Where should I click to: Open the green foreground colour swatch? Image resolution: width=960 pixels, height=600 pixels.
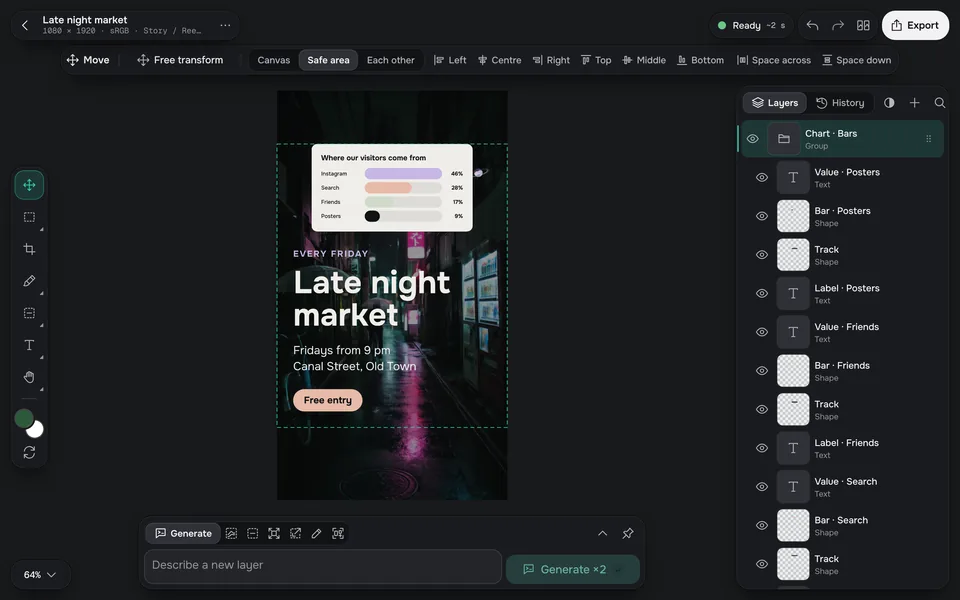[x=24, y=418]
